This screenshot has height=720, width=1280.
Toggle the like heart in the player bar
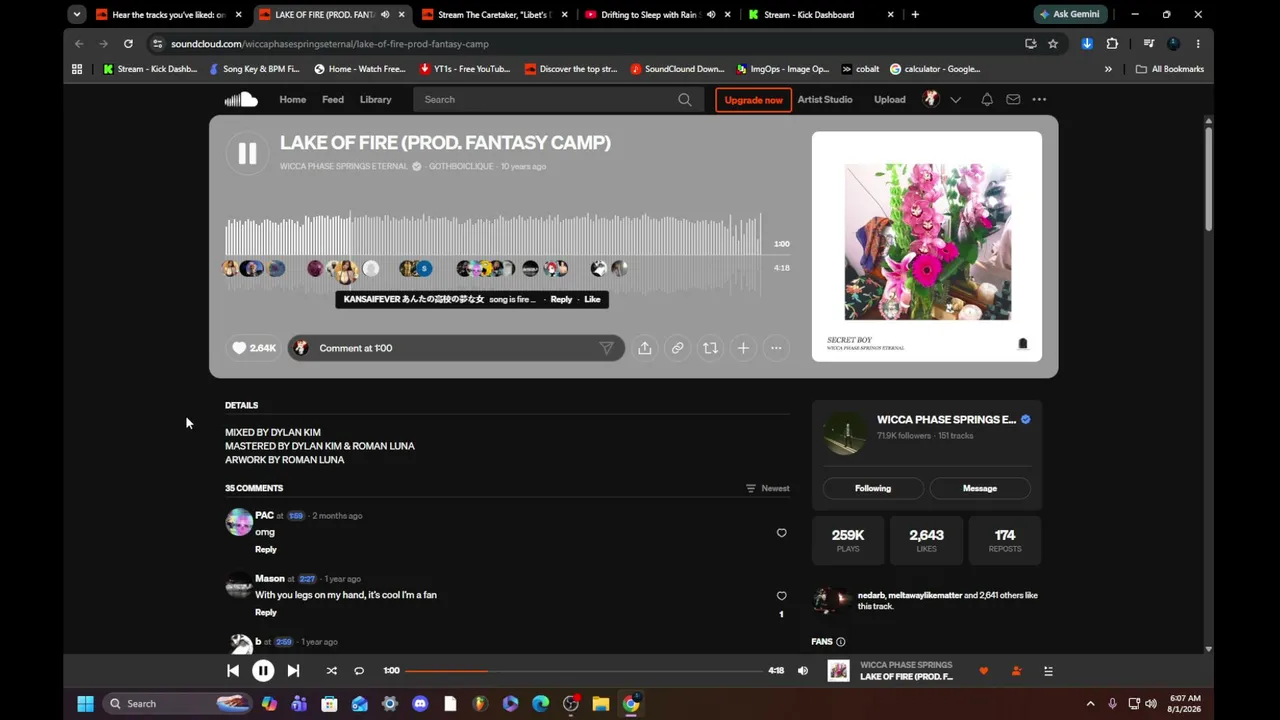[983, 671]
